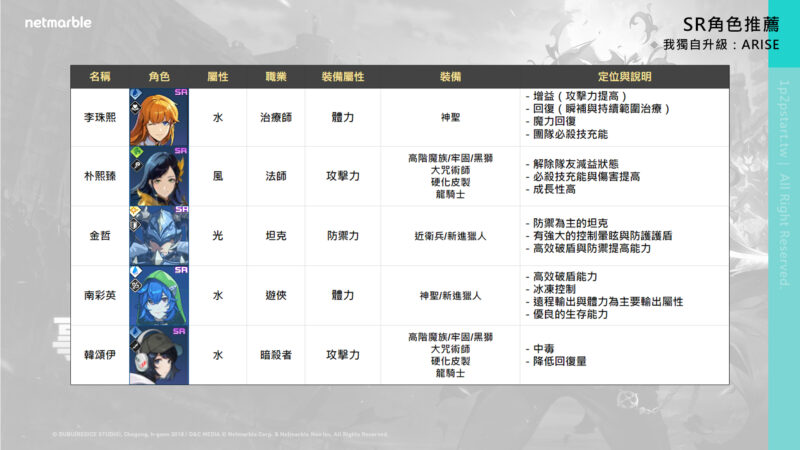The height and width of the screenshot is (450, 800).
Task: Click the netmarble logo
Action: click(58, 23)
